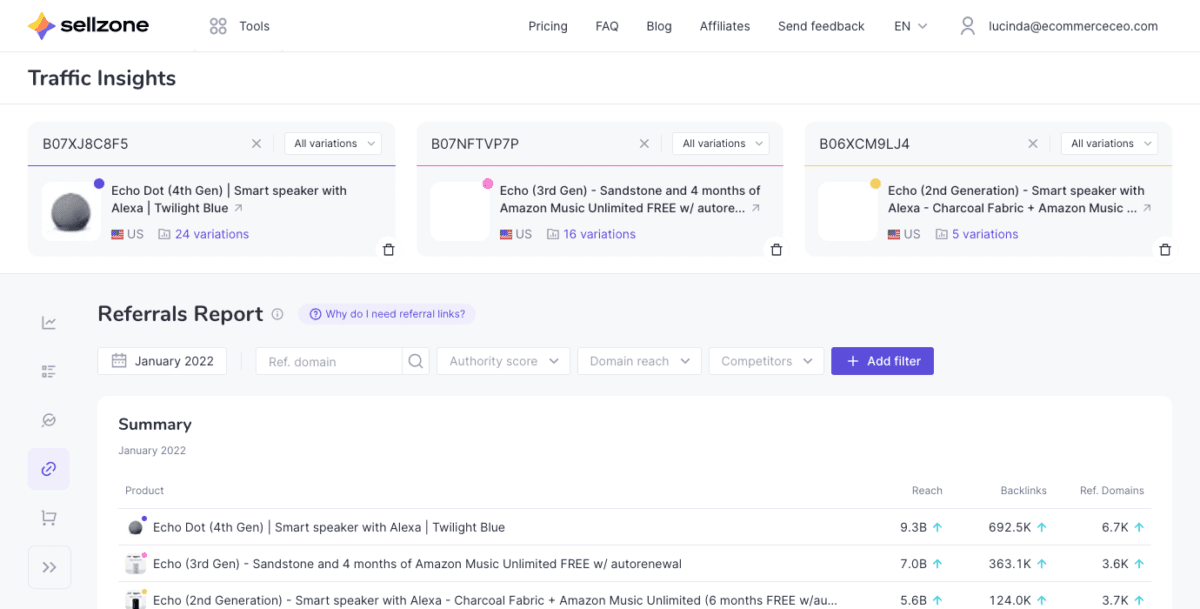The height and width of the screenshot is (609, 1200).
Task: Open the shopping cart sidebar icon
Action: point(49,518)
